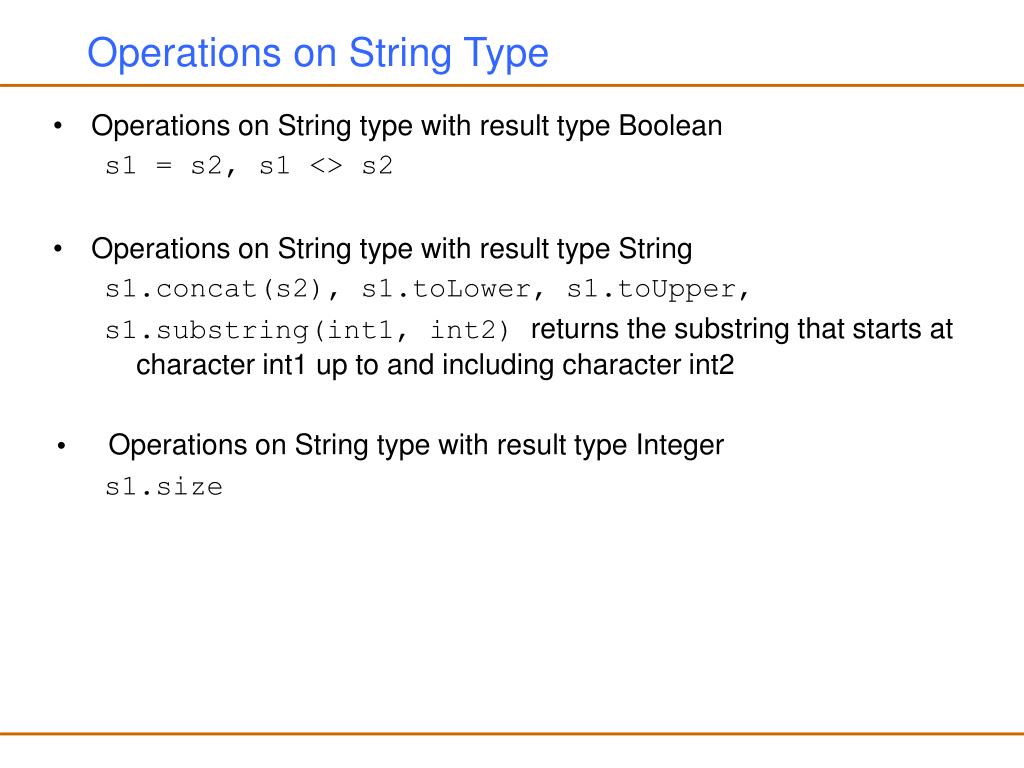
Task: Click the text 'returns the substring that starts at'
Action: tap(741, 329)
